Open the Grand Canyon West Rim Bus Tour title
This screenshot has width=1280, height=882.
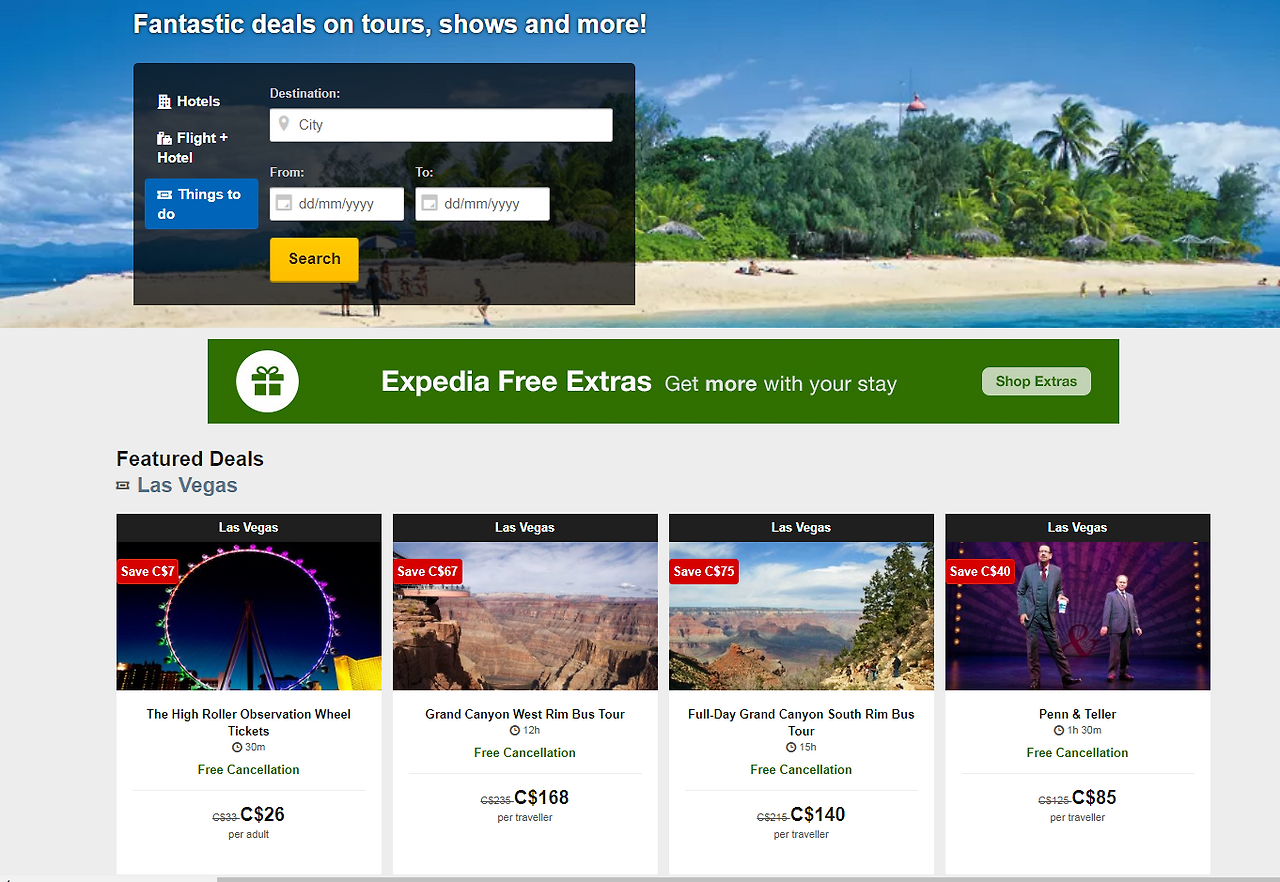coord(525,714)
